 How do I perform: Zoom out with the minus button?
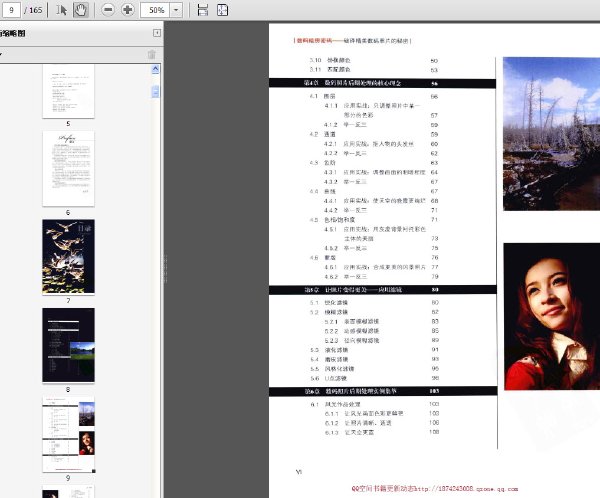coord(108,10)
